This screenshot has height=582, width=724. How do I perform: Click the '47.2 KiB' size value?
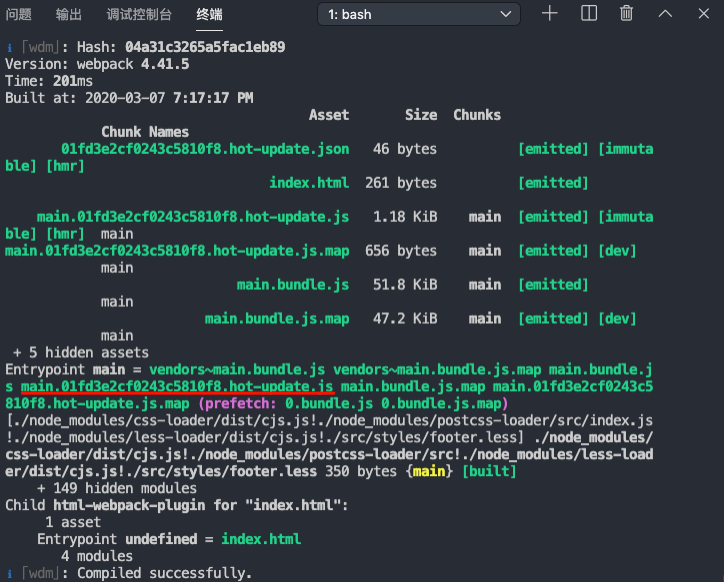tap(405, 319)
